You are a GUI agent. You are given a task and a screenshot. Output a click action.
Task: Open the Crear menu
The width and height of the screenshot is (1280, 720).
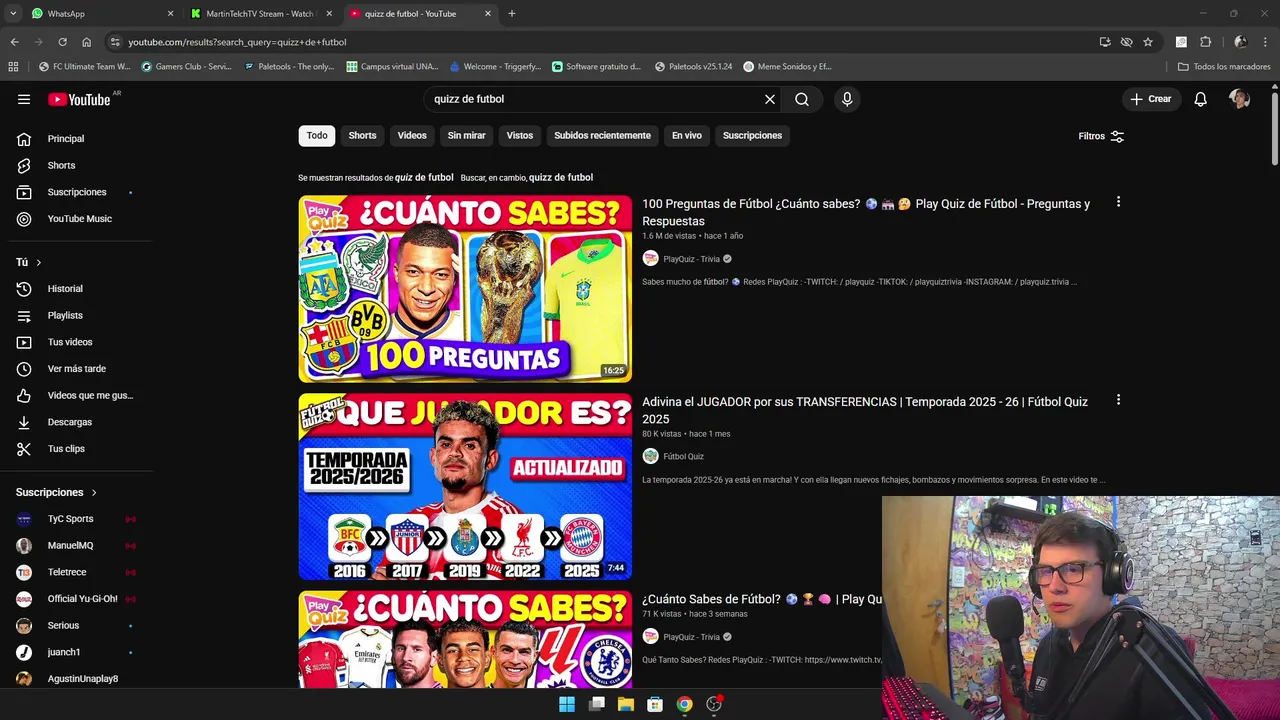click(1150, 99)
